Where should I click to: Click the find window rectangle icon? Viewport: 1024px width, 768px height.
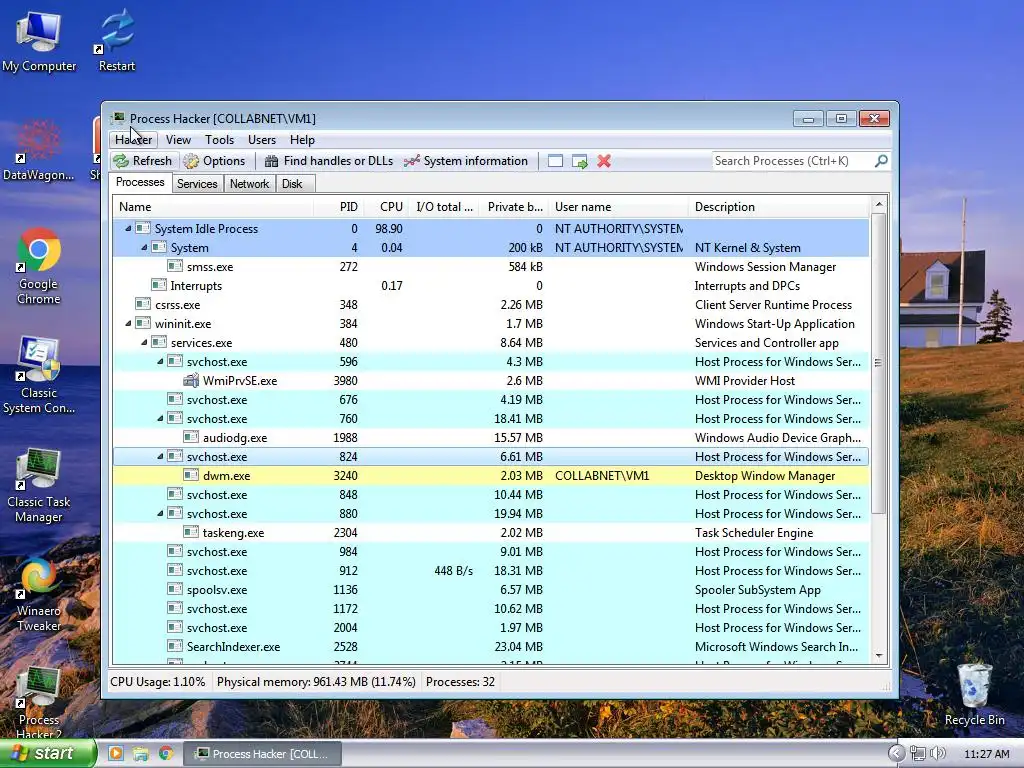click(x=555, y=161)
